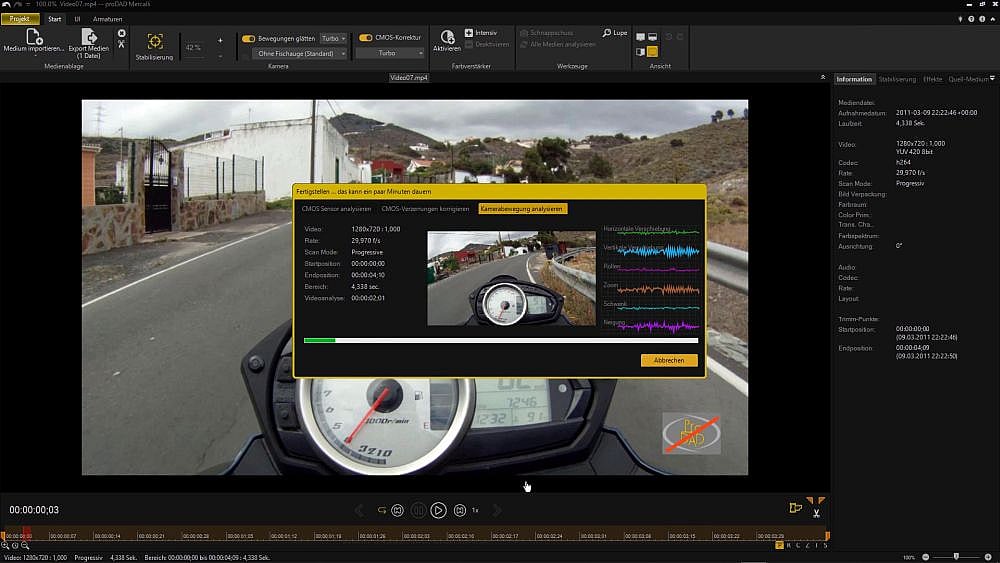
Task: Open the Effekte tab in side panel
Action: [x=932, y=79]
